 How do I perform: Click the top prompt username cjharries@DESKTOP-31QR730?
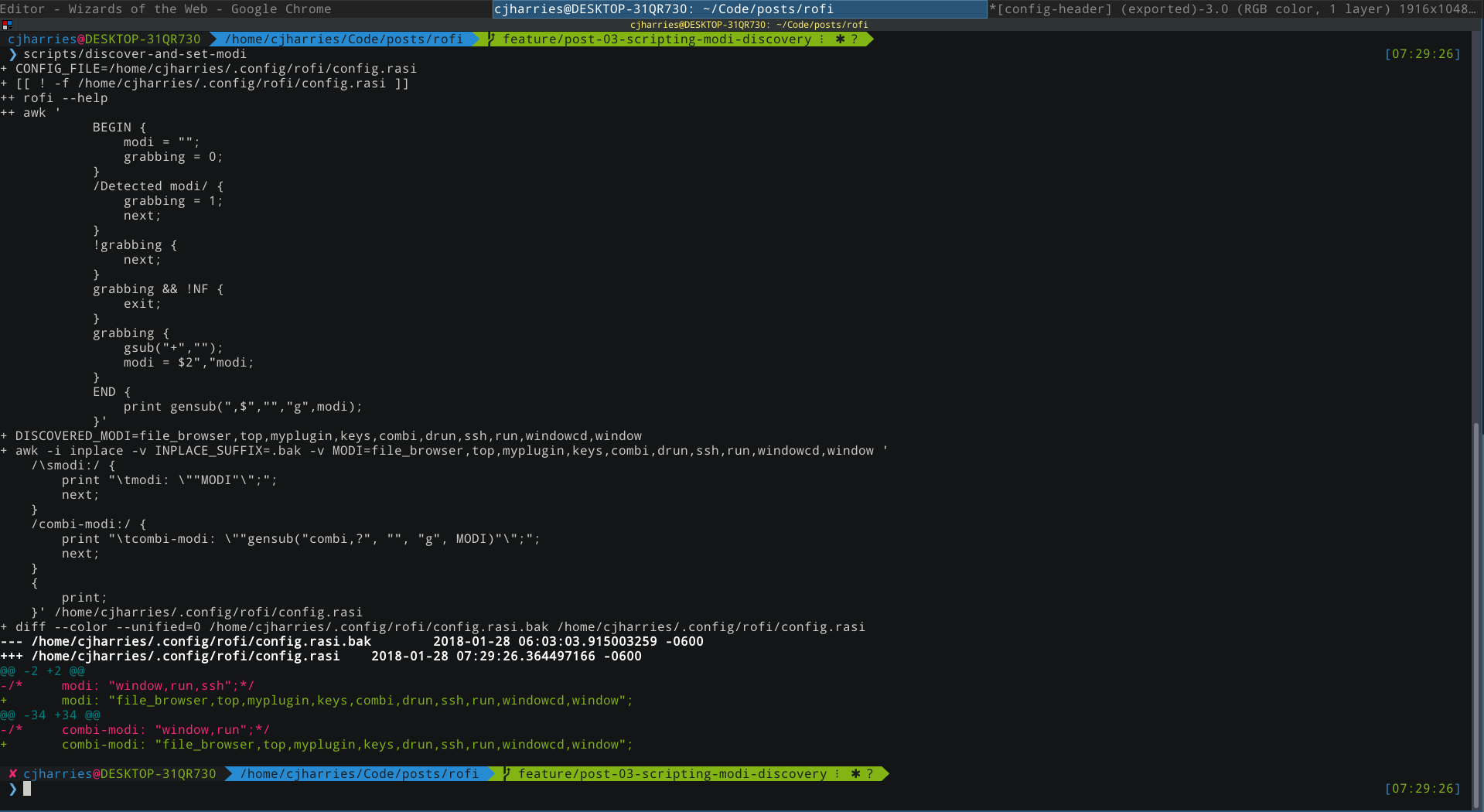click(x=104, y=39)
